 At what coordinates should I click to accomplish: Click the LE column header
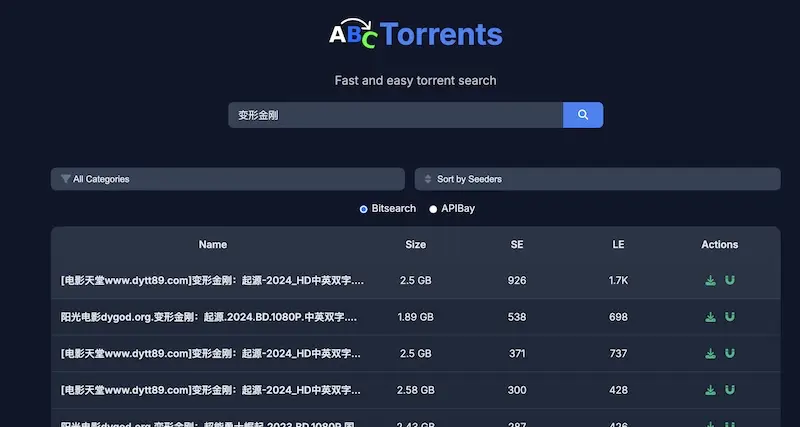(618, 244)
